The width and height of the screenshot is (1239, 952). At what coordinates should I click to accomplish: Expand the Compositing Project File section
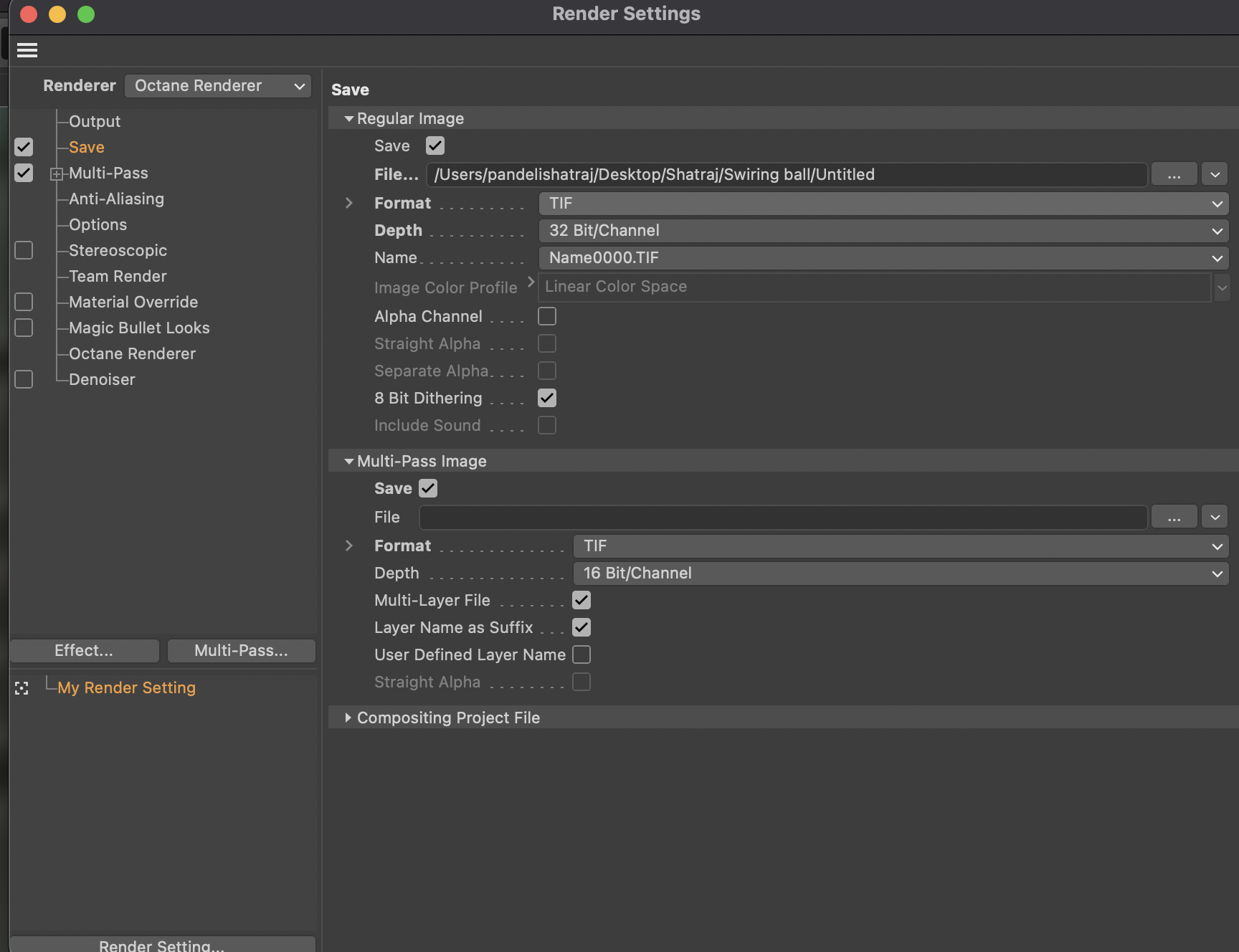348,718
